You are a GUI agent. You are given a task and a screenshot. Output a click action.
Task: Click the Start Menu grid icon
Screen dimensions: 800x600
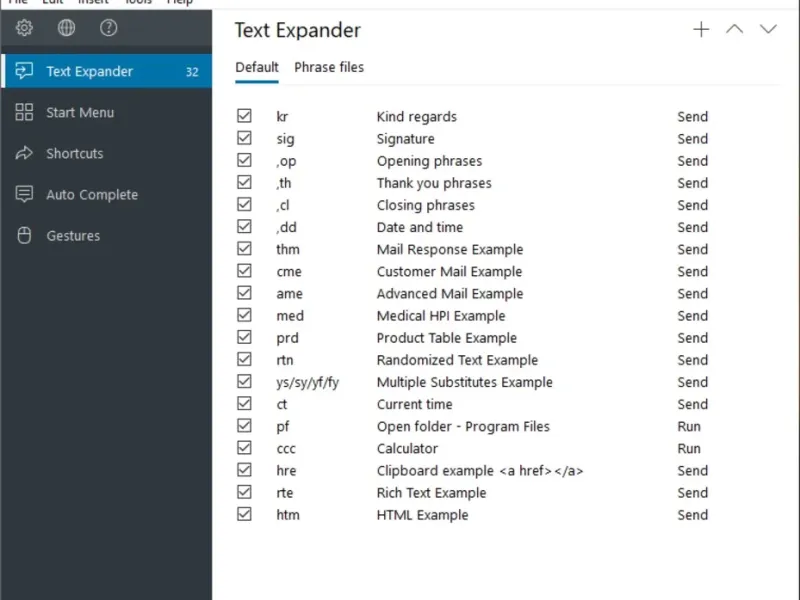[x=25, y=113]
